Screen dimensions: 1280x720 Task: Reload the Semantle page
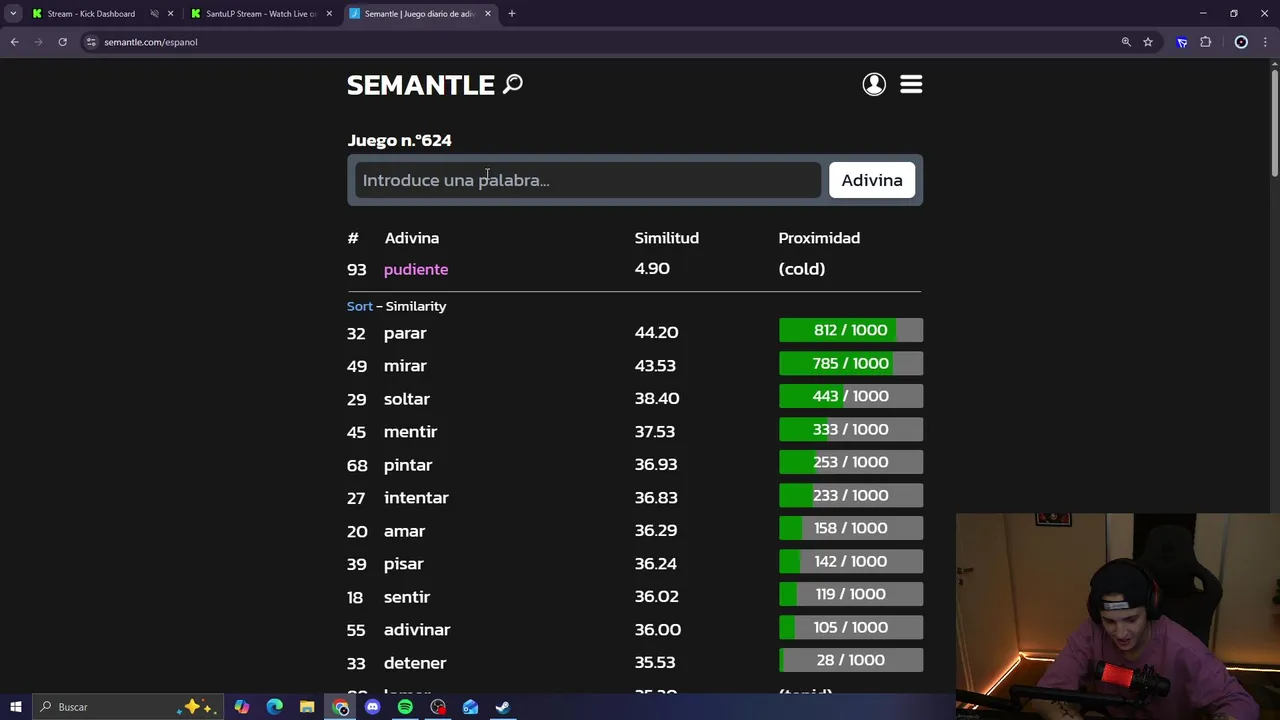[x=62, y=42]
